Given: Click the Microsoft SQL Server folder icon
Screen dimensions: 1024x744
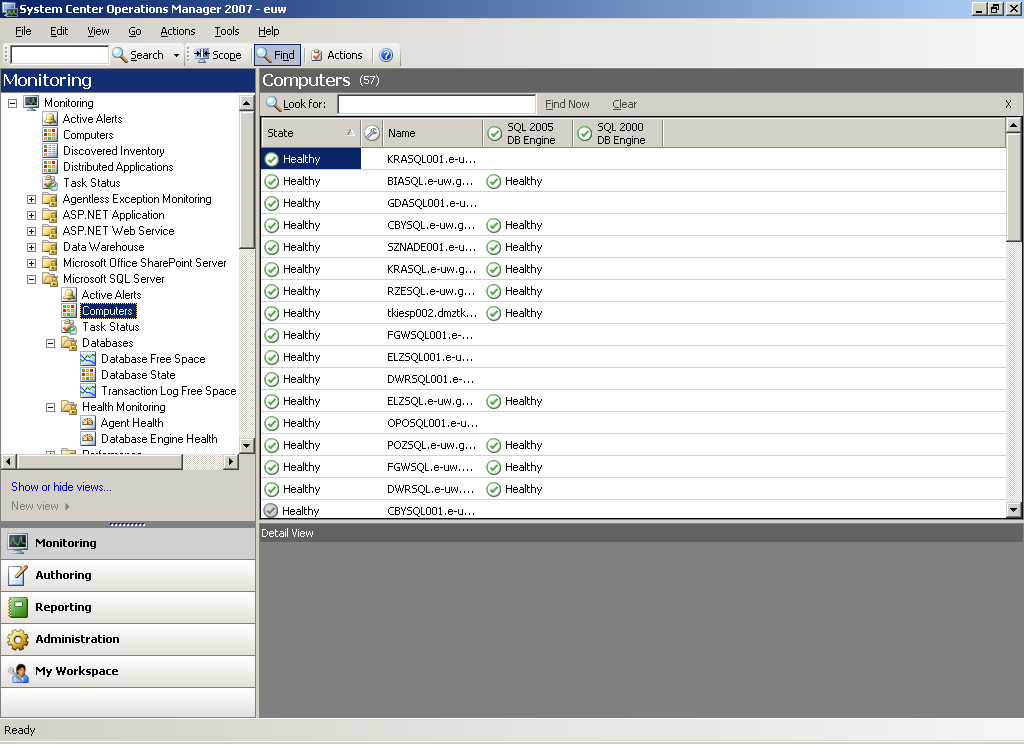Looking at the screenshot, I should tap(50, 279).
